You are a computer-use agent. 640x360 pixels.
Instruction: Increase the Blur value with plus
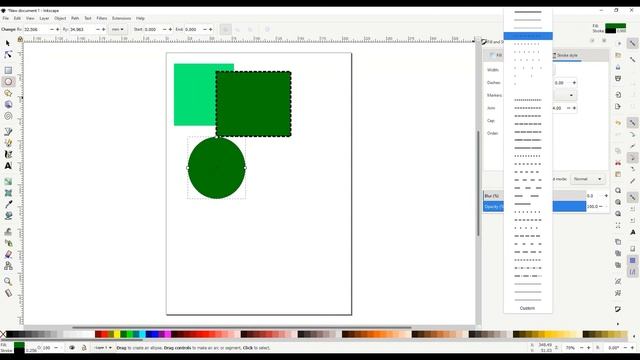[606, 196]
